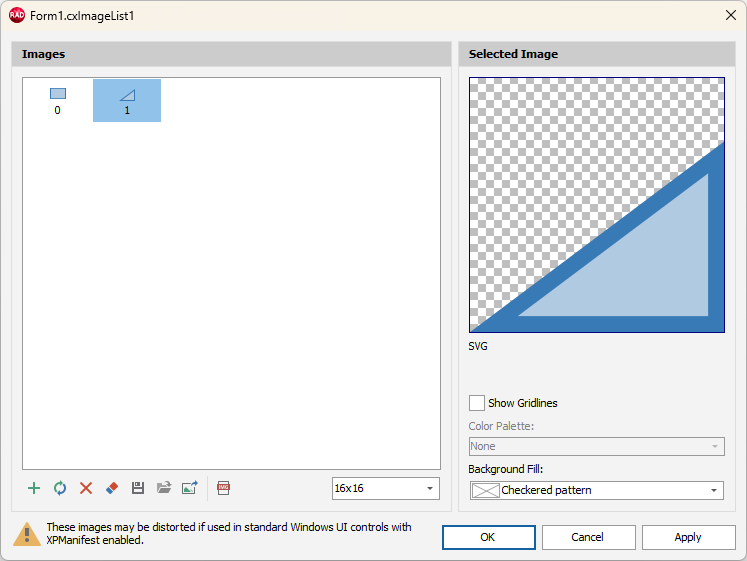Click the Apply button
The height and width of the screenshot is (561, 747).
coord(688,537)
